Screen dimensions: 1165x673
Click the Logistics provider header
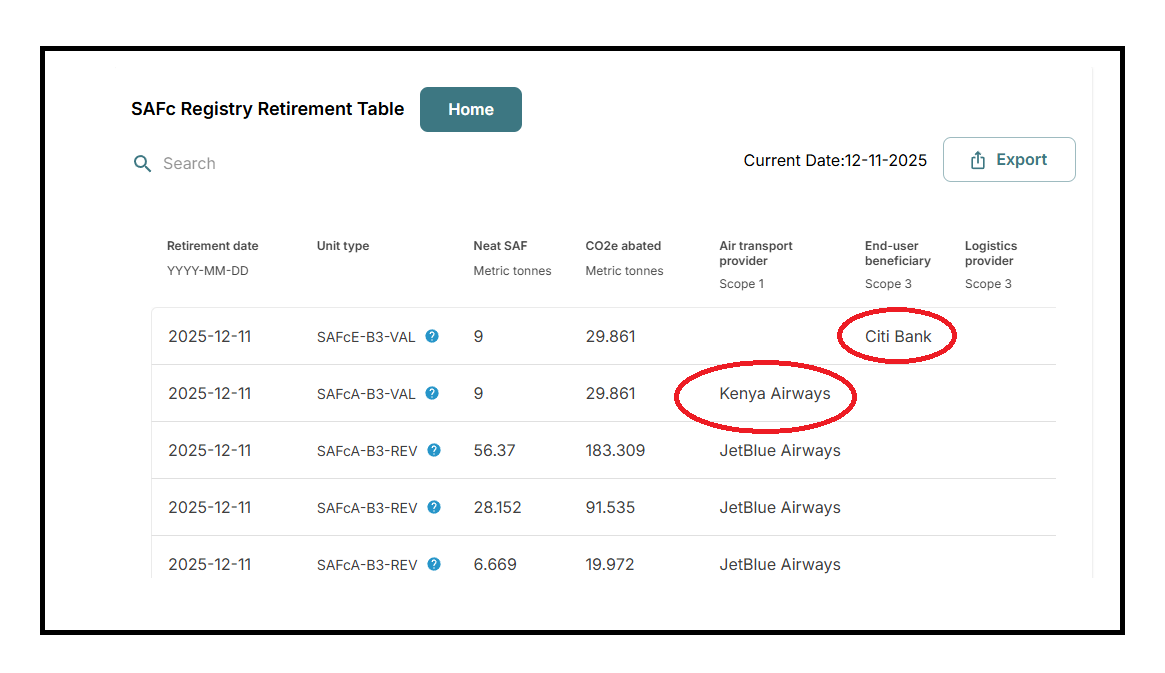point(990,253)
